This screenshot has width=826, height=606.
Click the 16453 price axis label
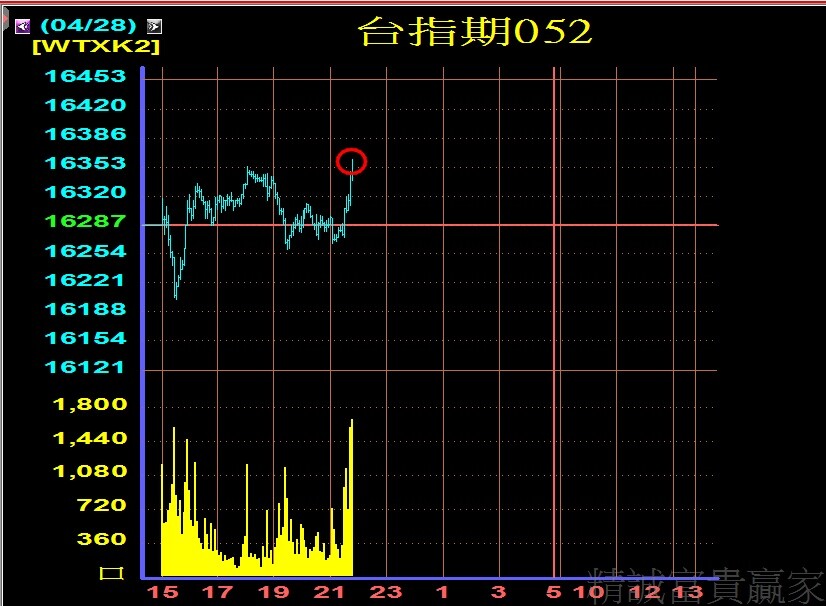(x=86, y=76)
